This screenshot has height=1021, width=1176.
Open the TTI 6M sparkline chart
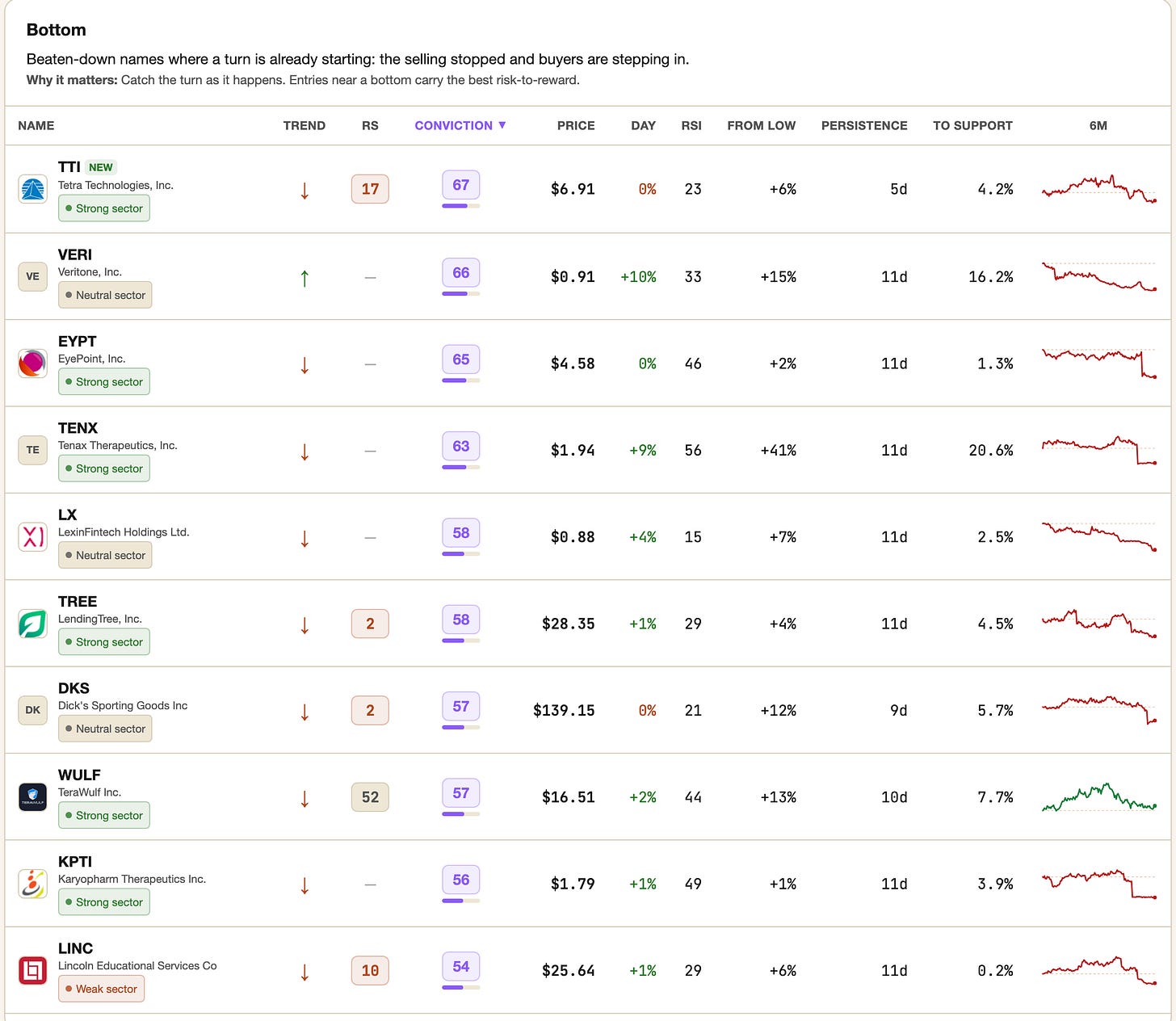[1098, 189]
